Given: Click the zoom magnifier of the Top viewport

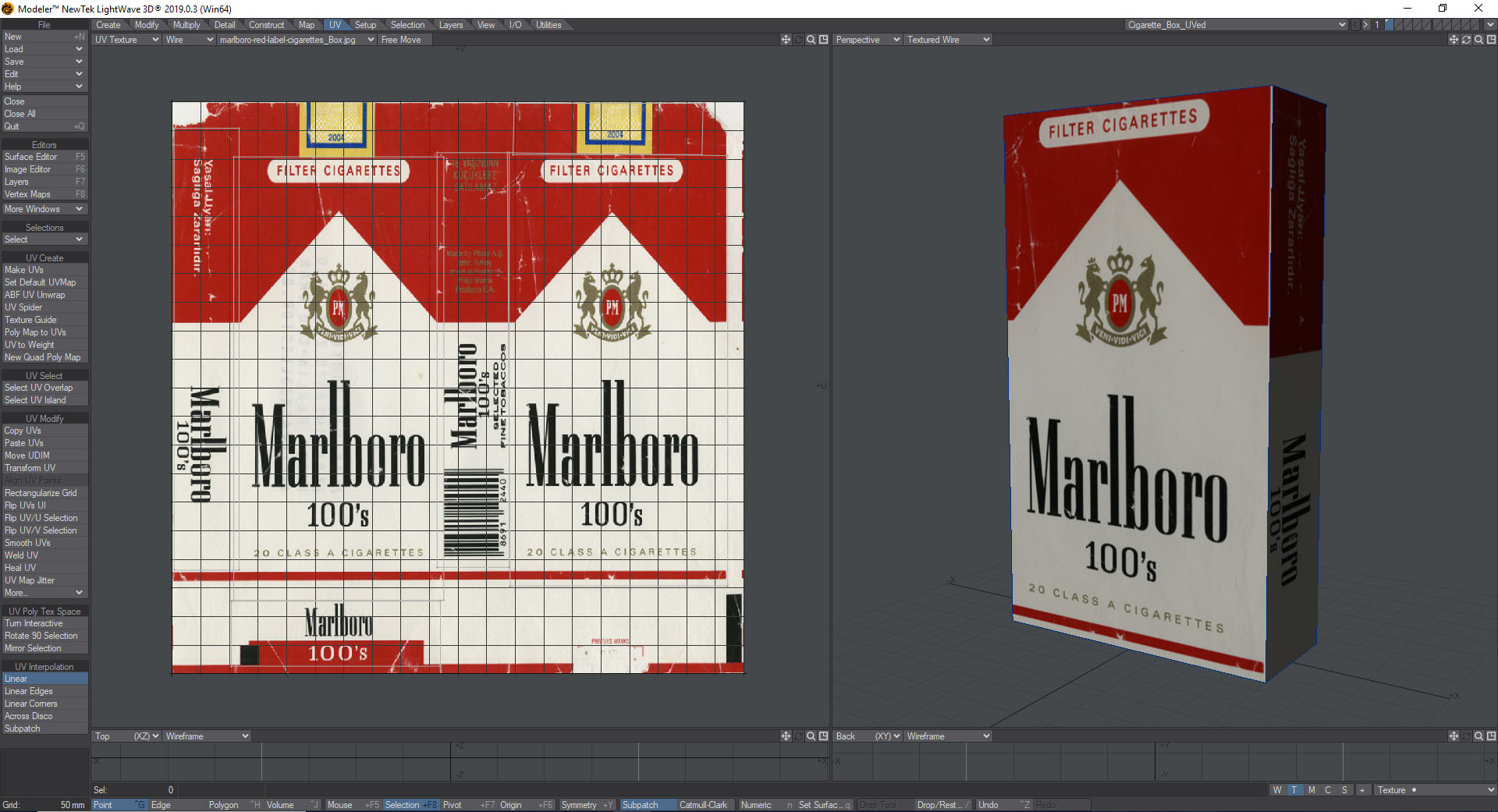Looking at the screenshot, I should coord(811,736).
